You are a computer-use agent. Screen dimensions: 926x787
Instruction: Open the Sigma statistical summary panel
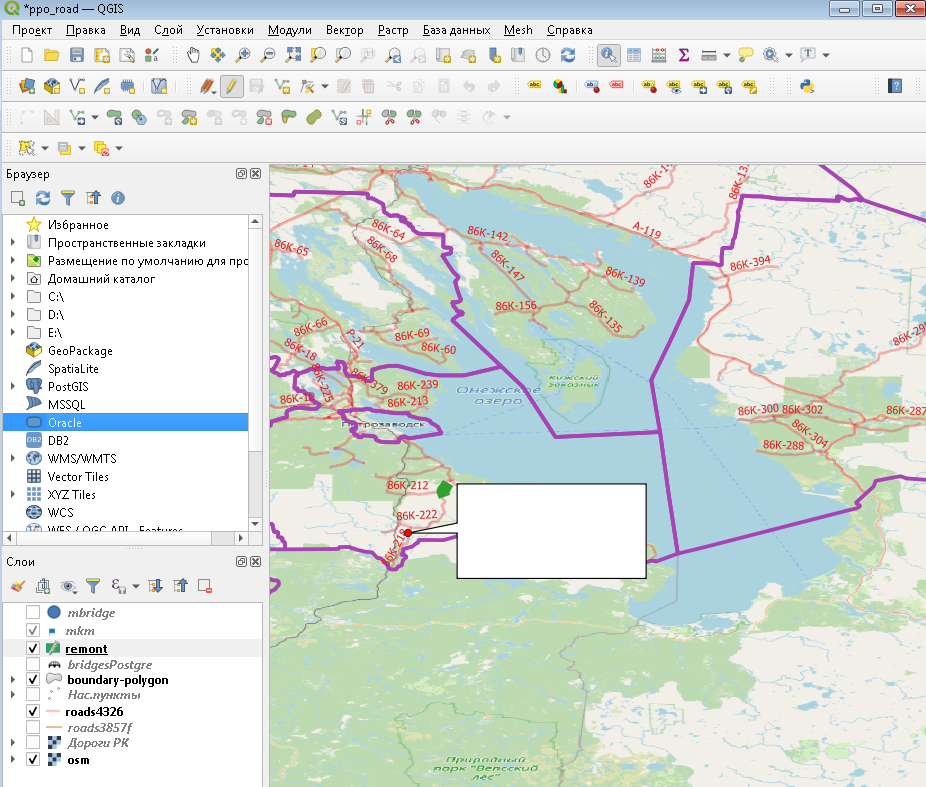[x=684, y=55]
